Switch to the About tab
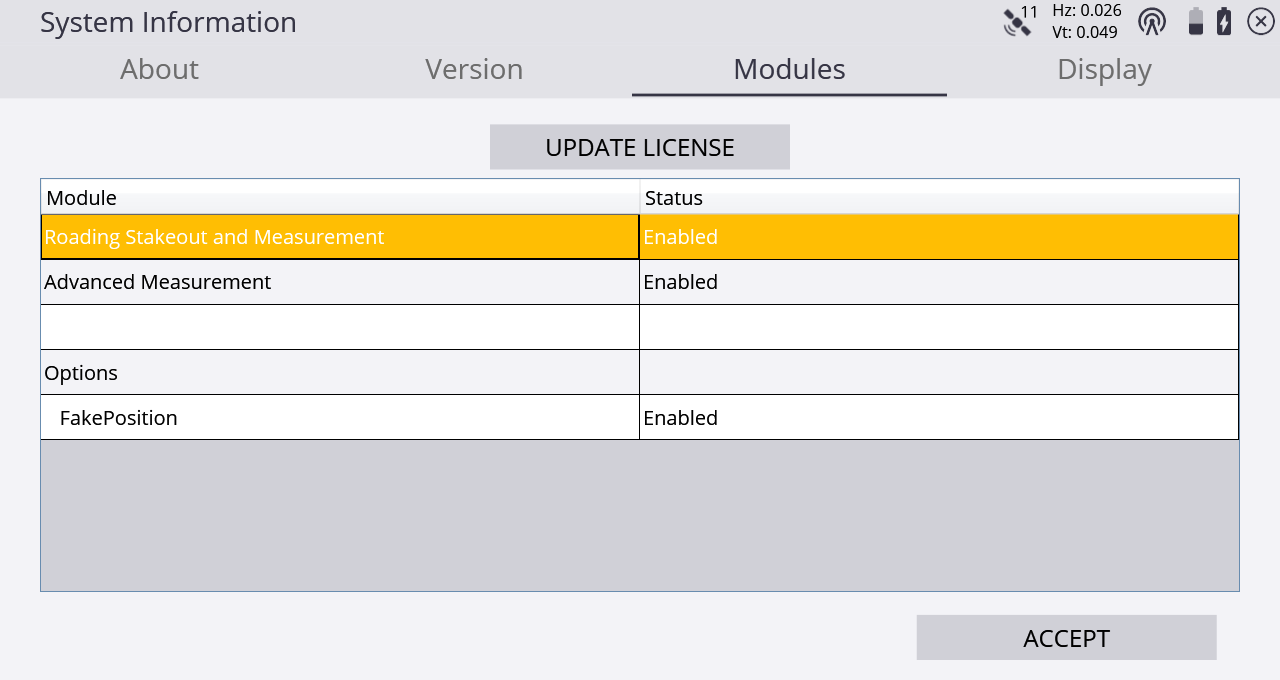The image size is (1280, 680). (x=159, y=69)
